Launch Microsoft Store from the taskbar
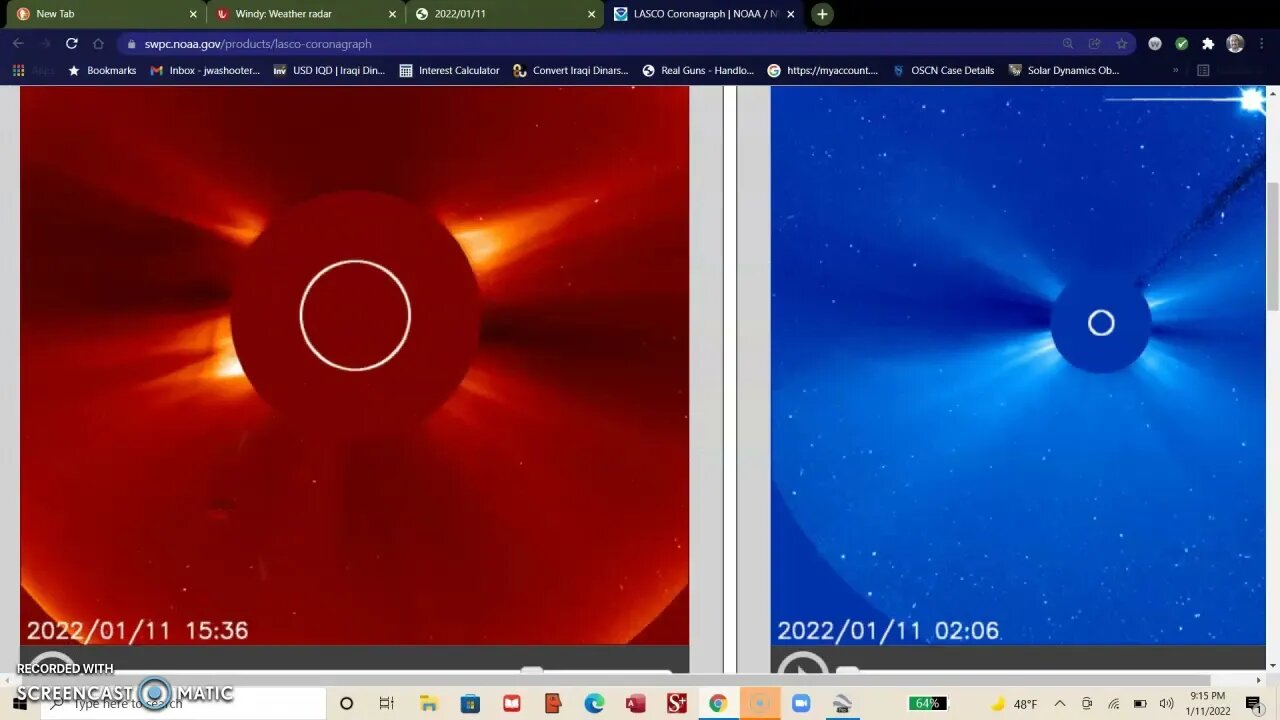The width and height of the screenshot is (1280, 720). [470, 703]
